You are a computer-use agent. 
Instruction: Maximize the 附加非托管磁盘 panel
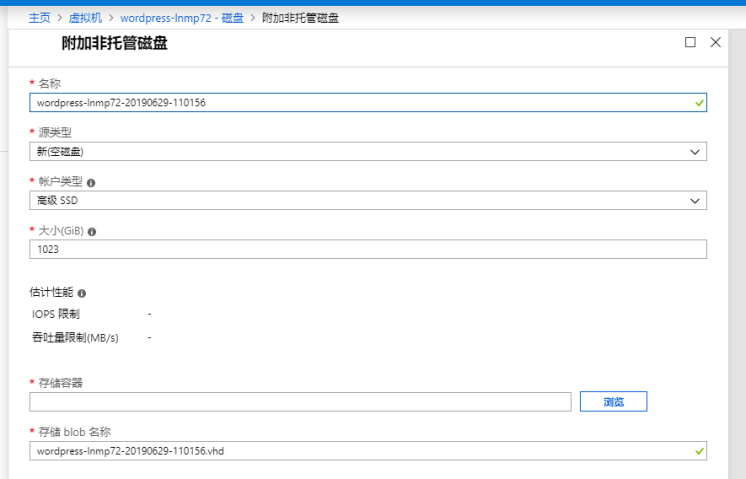coord(690,43)
